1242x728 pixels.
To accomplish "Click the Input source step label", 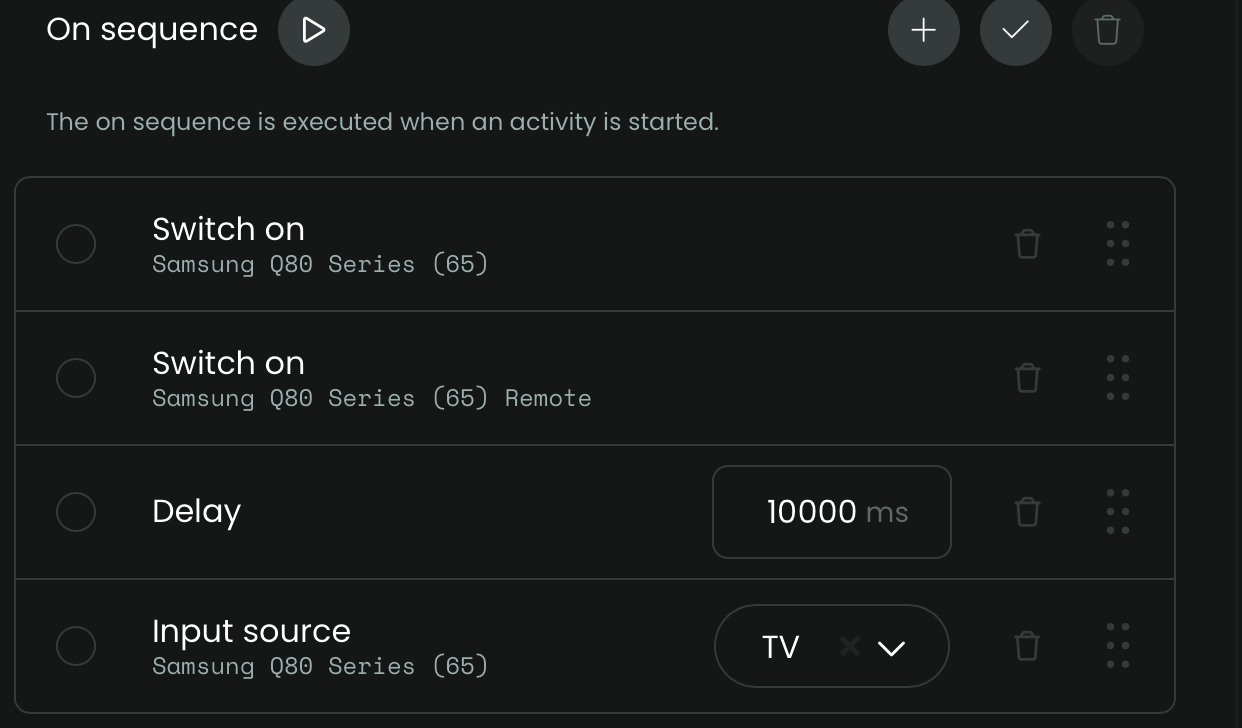I will point(251,631).
